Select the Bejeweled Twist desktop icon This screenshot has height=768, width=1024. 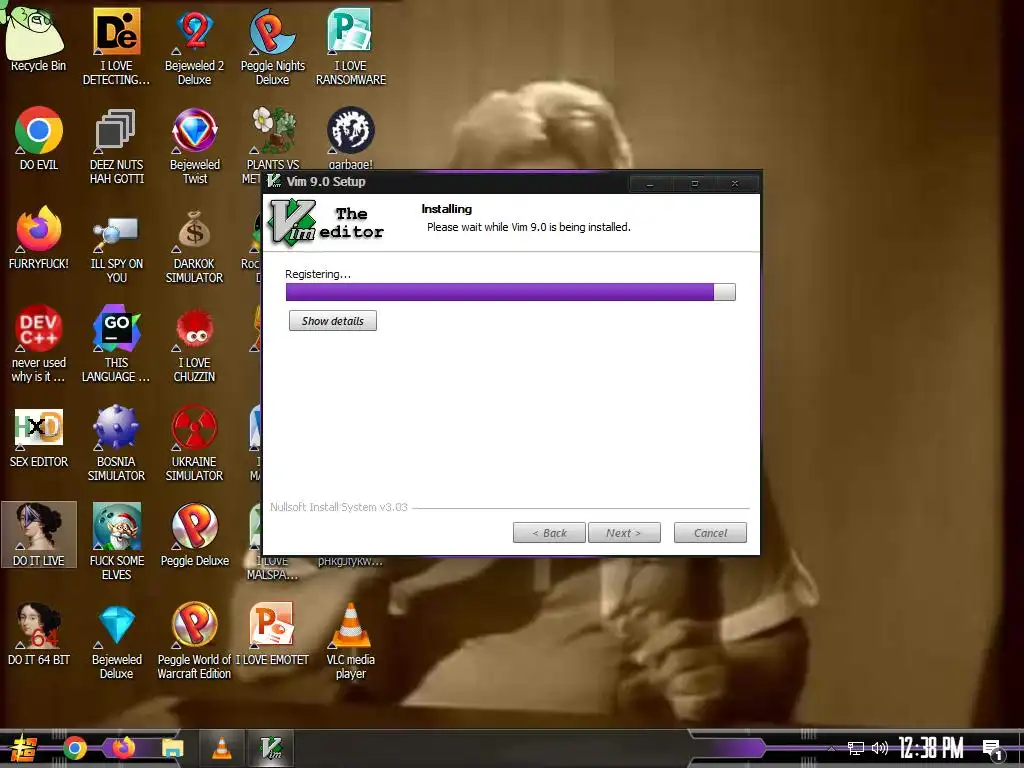click(x=195, y=146)
